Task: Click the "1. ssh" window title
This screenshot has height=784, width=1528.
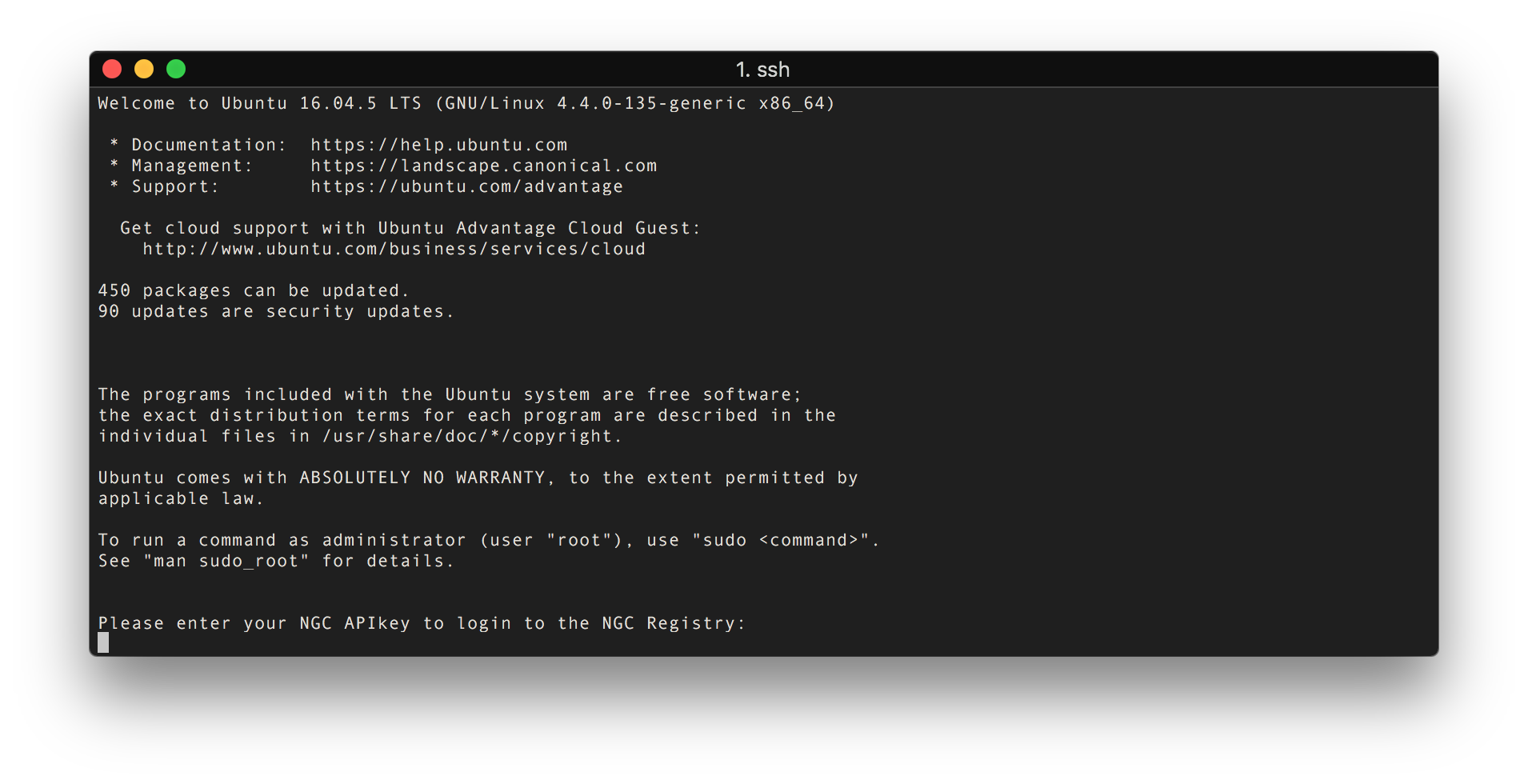Action: click(x=762, y=70)
